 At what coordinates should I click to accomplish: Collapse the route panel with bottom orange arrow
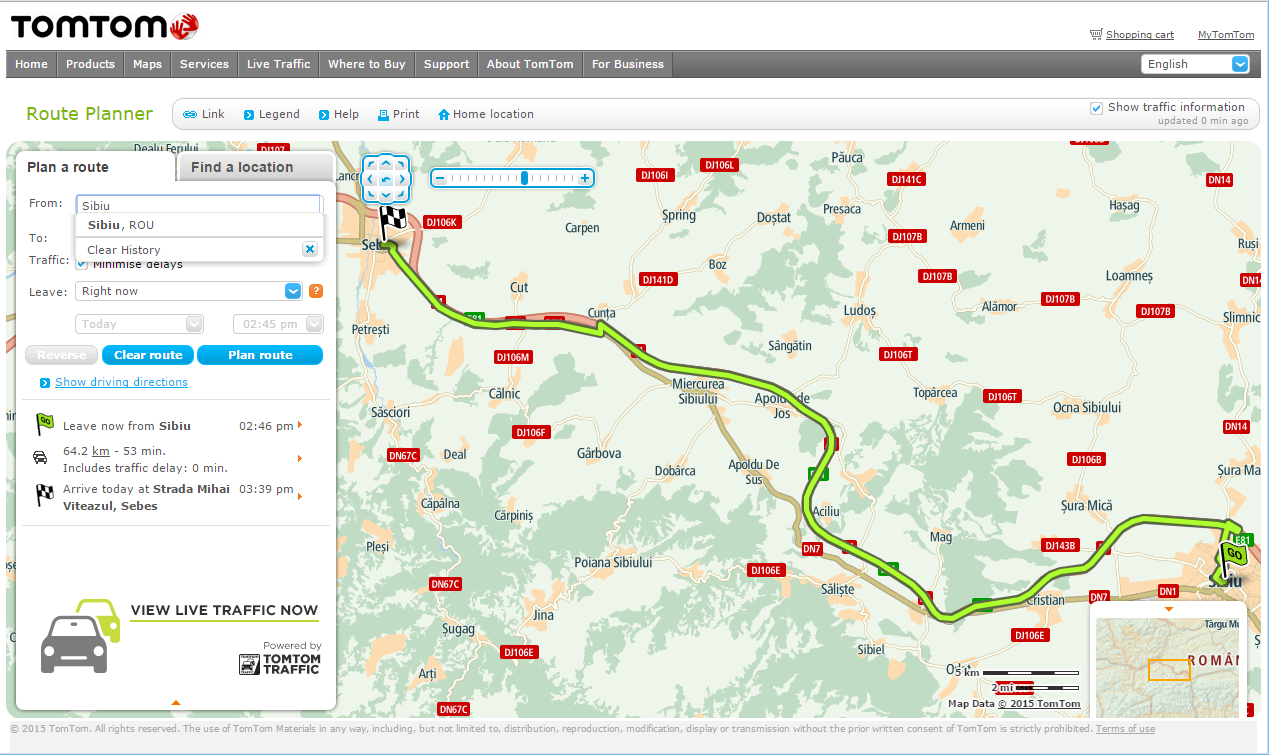[x=176, y=703]
